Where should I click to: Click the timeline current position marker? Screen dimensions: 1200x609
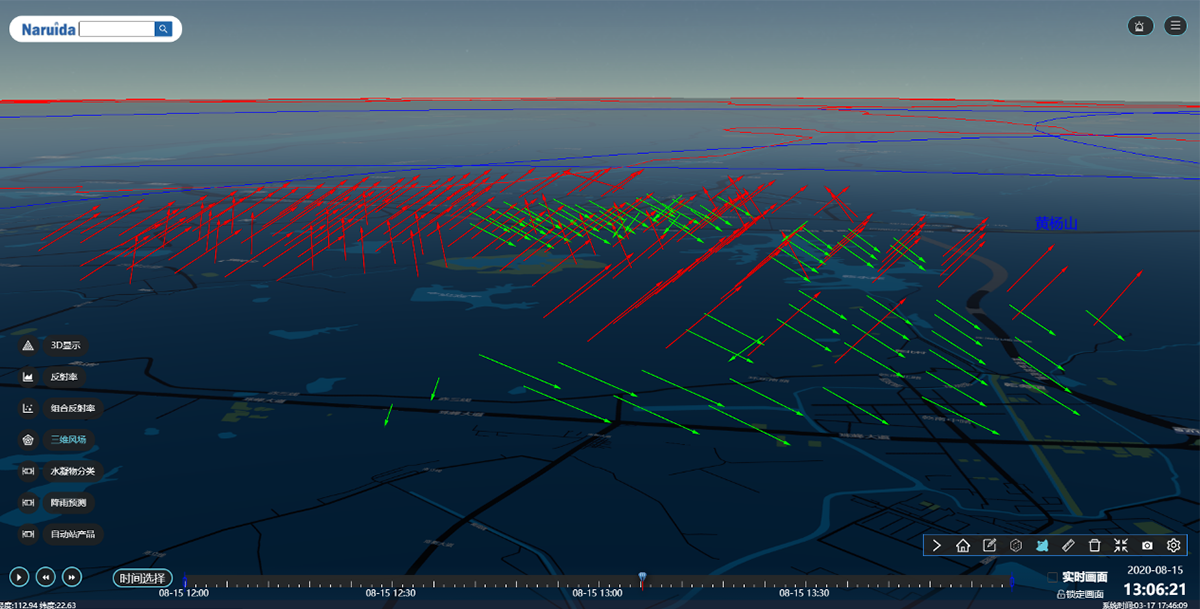pos(642,577)
